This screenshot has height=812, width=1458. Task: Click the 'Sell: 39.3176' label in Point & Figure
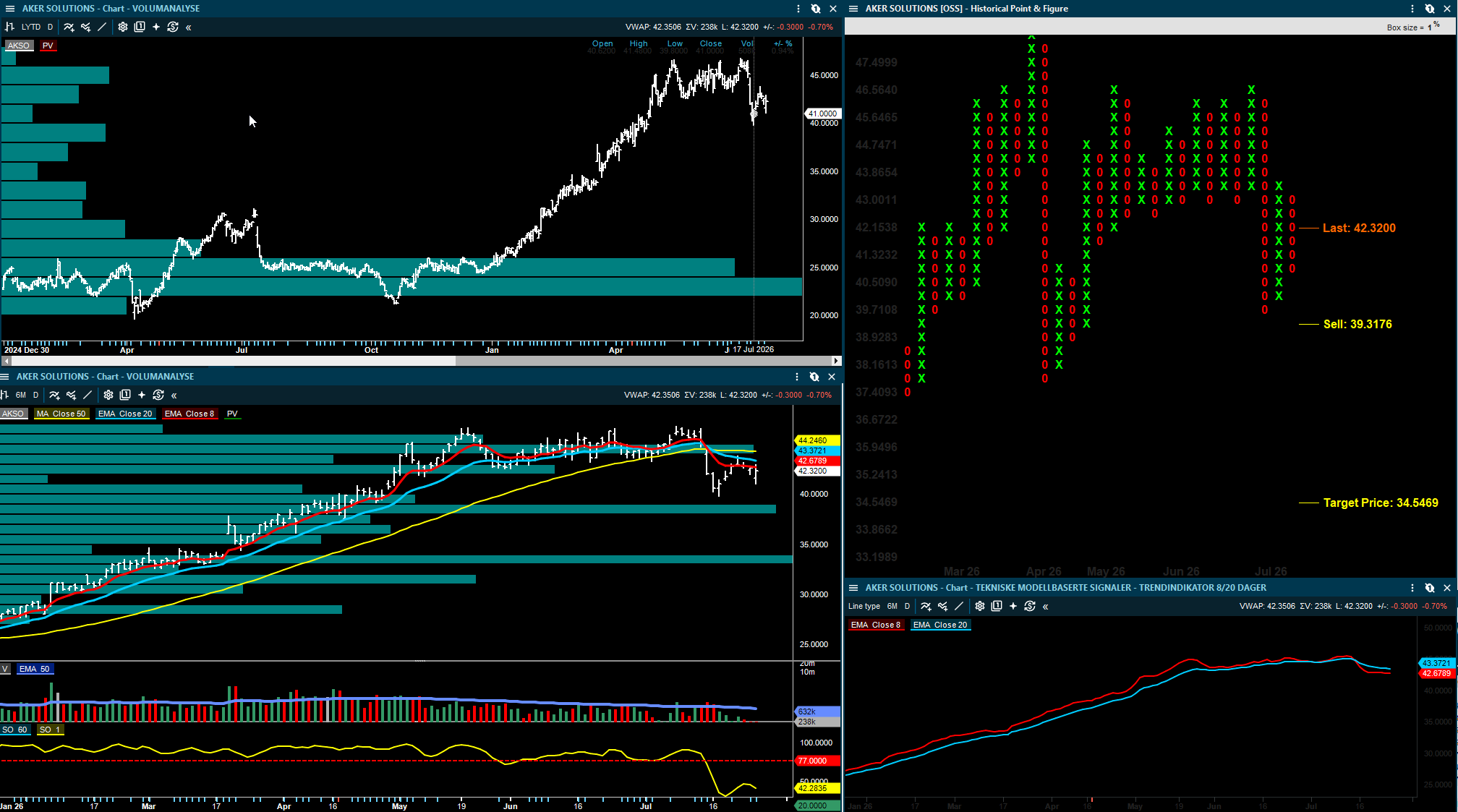(1357, 324)
